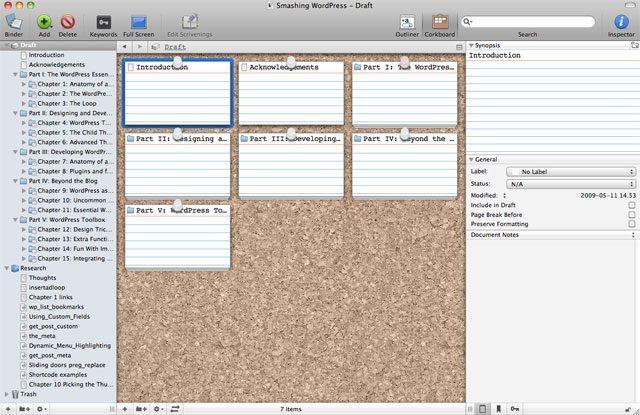
Task: Select wp_list_bookmarks in Research
Action: [56, 307]
